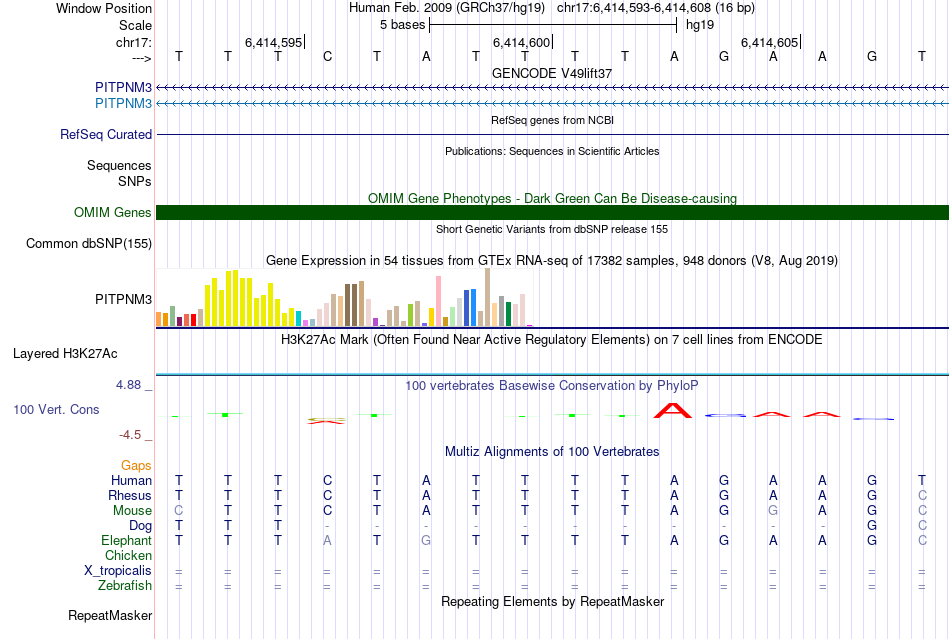
Task: Open the light blue PITPNM3 transcript label
Action: (x=123, y=104)
